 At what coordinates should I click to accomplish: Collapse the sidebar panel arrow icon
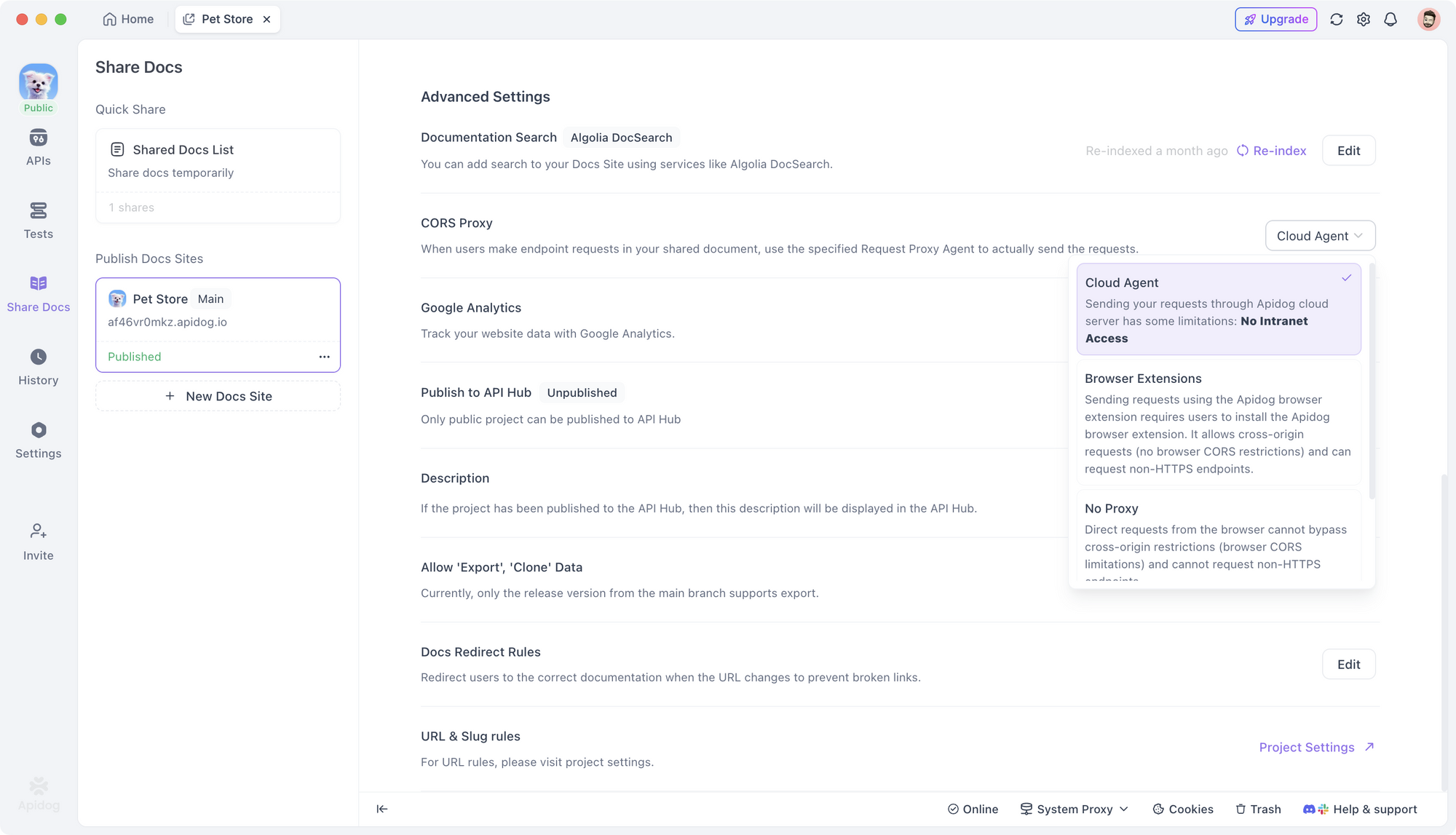click(x=381, y=809)
